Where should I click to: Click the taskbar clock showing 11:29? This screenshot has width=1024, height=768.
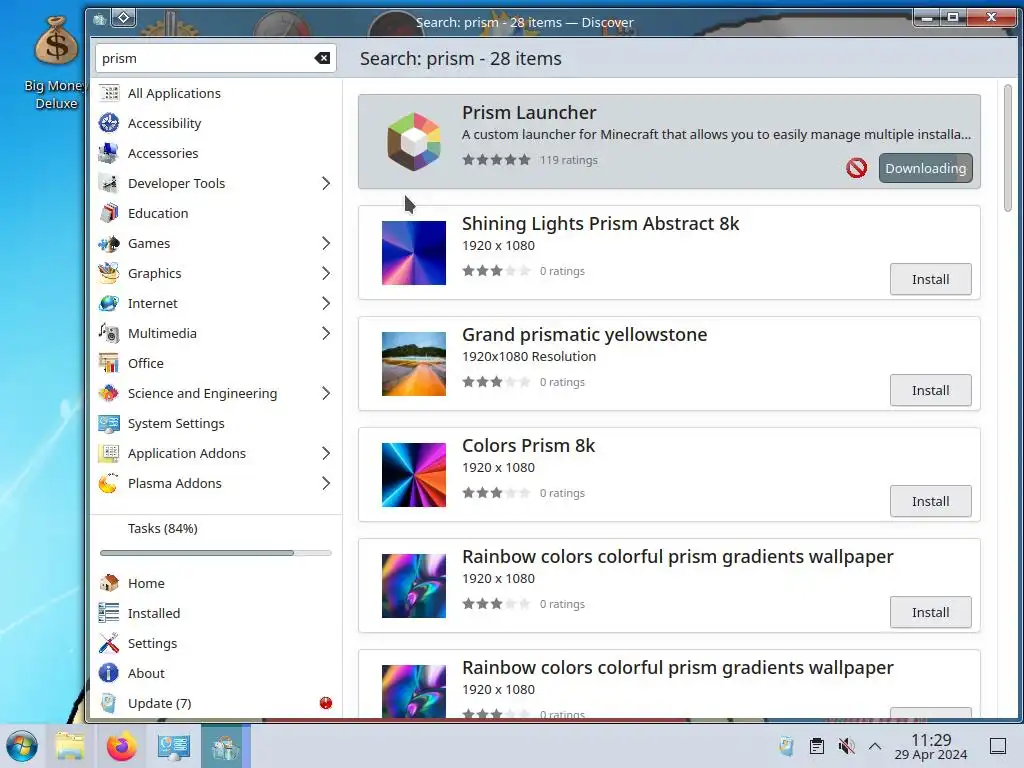pos(931,746)
